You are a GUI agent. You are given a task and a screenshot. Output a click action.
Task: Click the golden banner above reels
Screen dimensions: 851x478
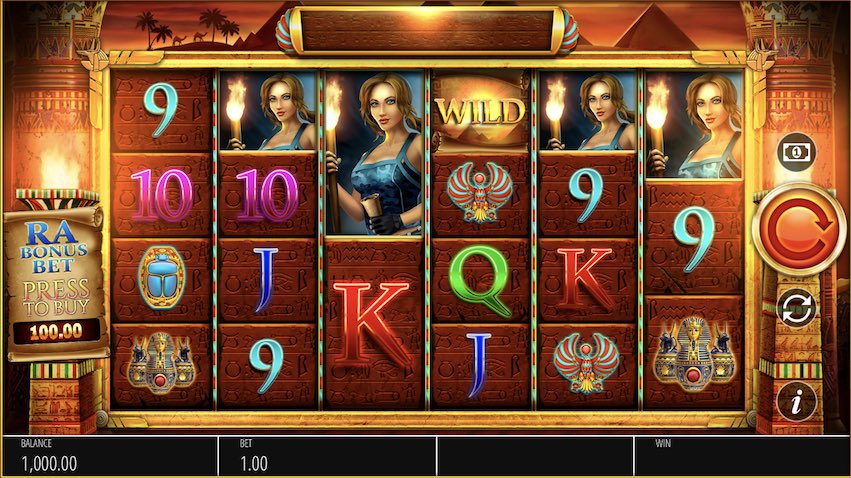coord(427,30)
